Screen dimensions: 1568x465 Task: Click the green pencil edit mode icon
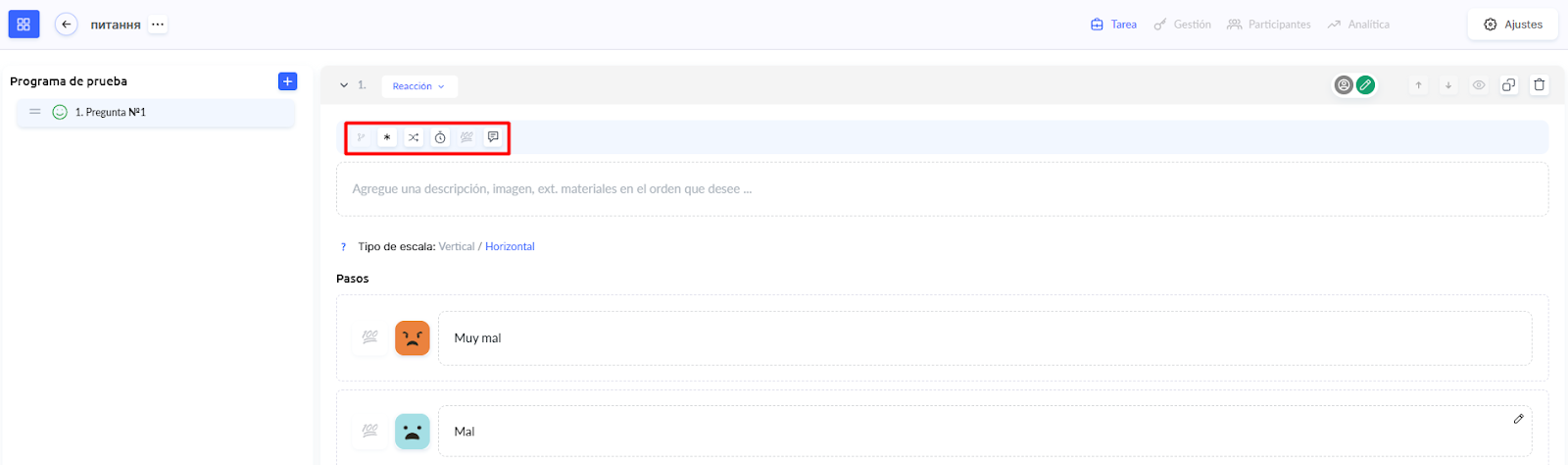(x=1365, y=85)
